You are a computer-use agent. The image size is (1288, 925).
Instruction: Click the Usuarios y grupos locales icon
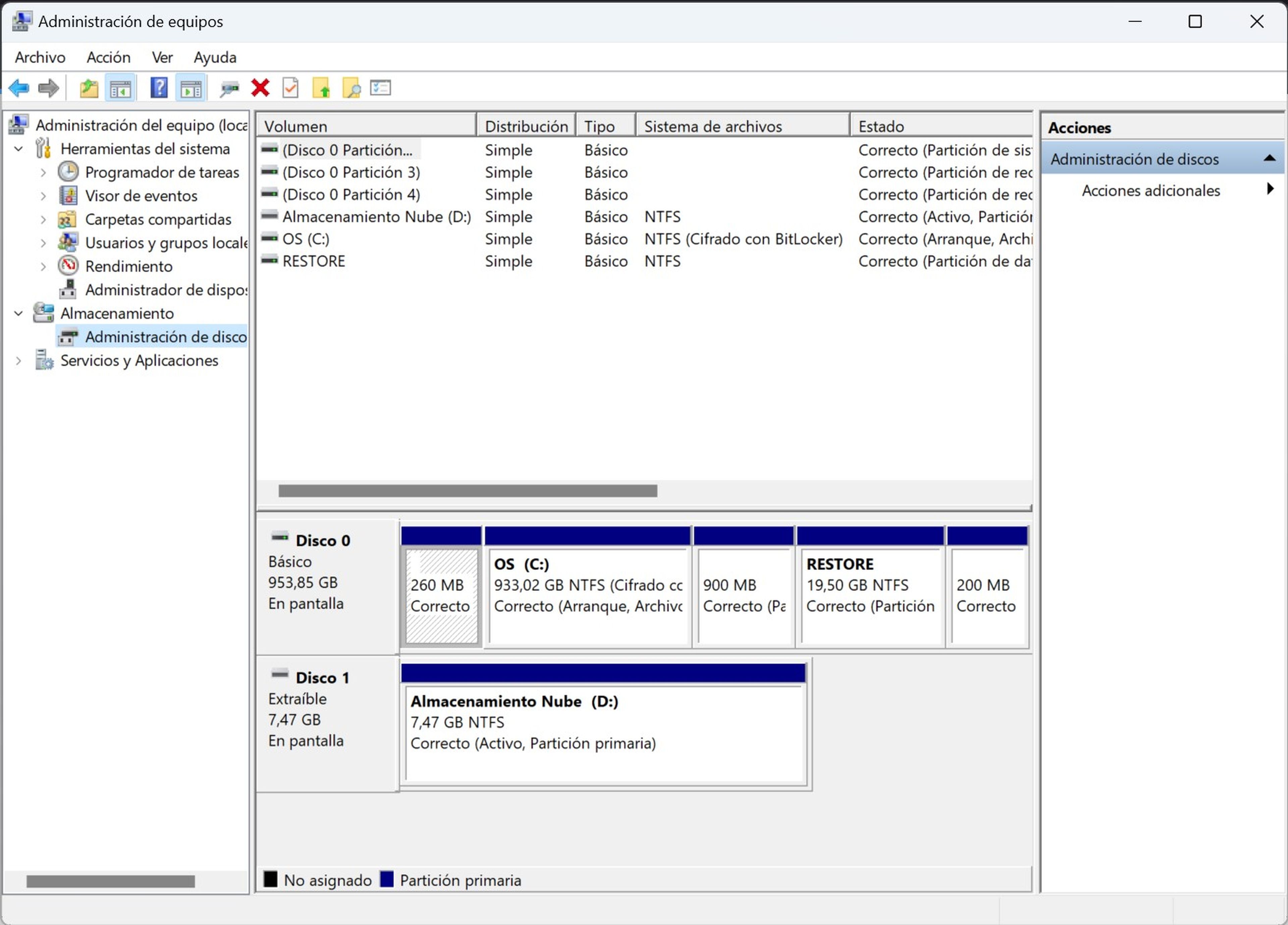pyautogui.click(x=68, y=242)
